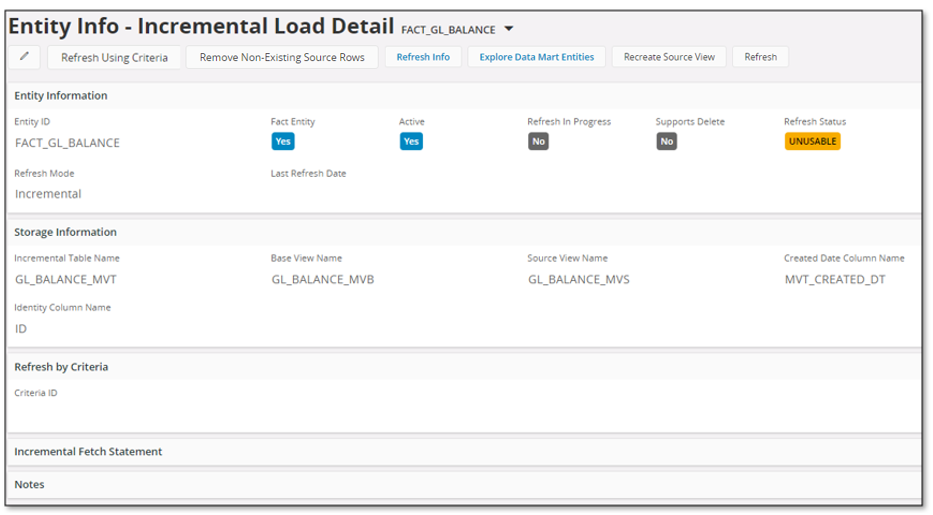Click Recreate Source View button

[669, 57]
